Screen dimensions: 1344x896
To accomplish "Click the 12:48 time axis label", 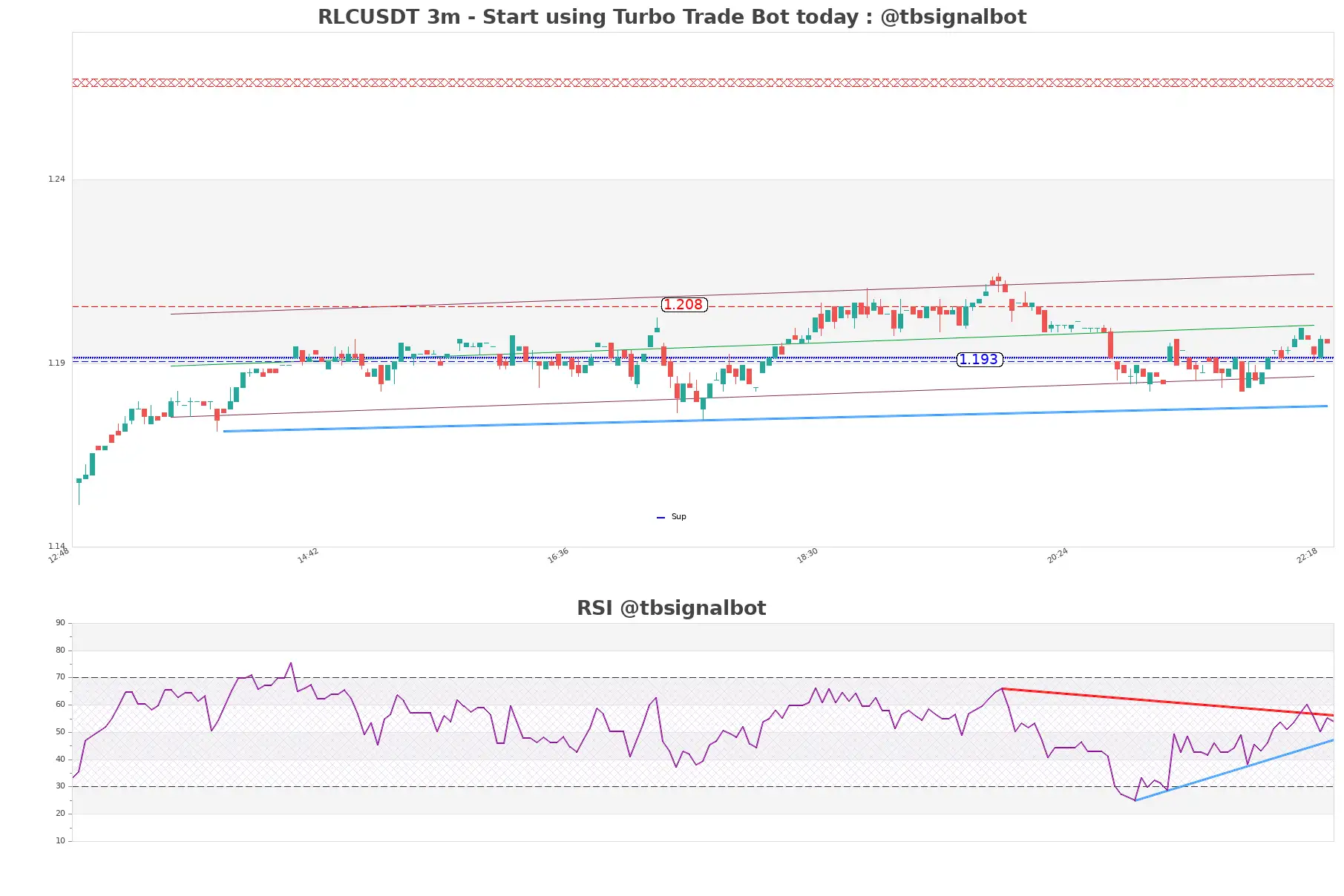I will 59,556.
